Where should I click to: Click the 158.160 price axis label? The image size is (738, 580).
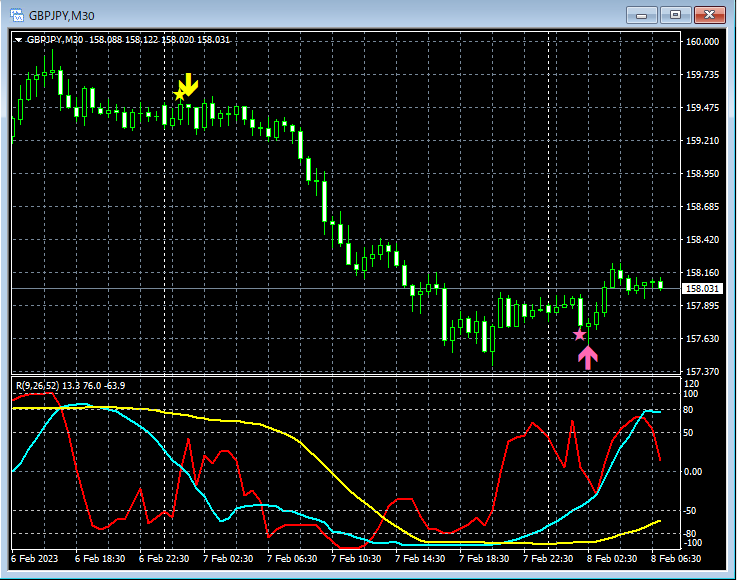[x=703, y=272]
